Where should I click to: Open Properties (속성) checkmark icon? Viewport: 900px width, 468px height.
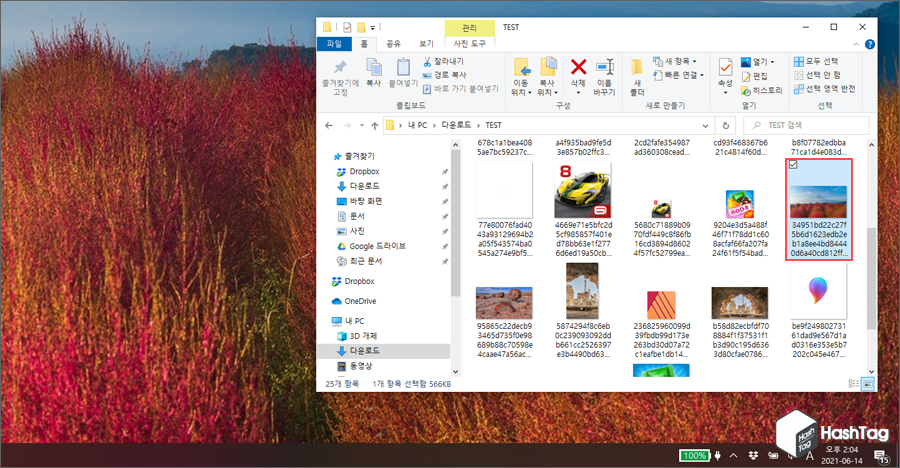[x=725, y=68]
